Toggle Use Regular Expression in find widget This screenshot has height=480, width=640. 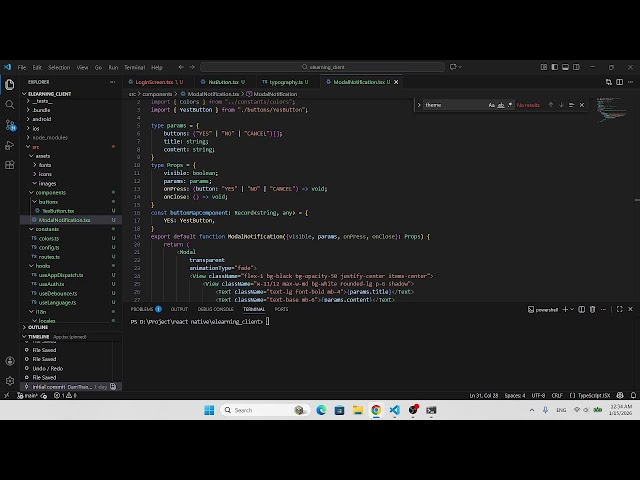[510, 105]
